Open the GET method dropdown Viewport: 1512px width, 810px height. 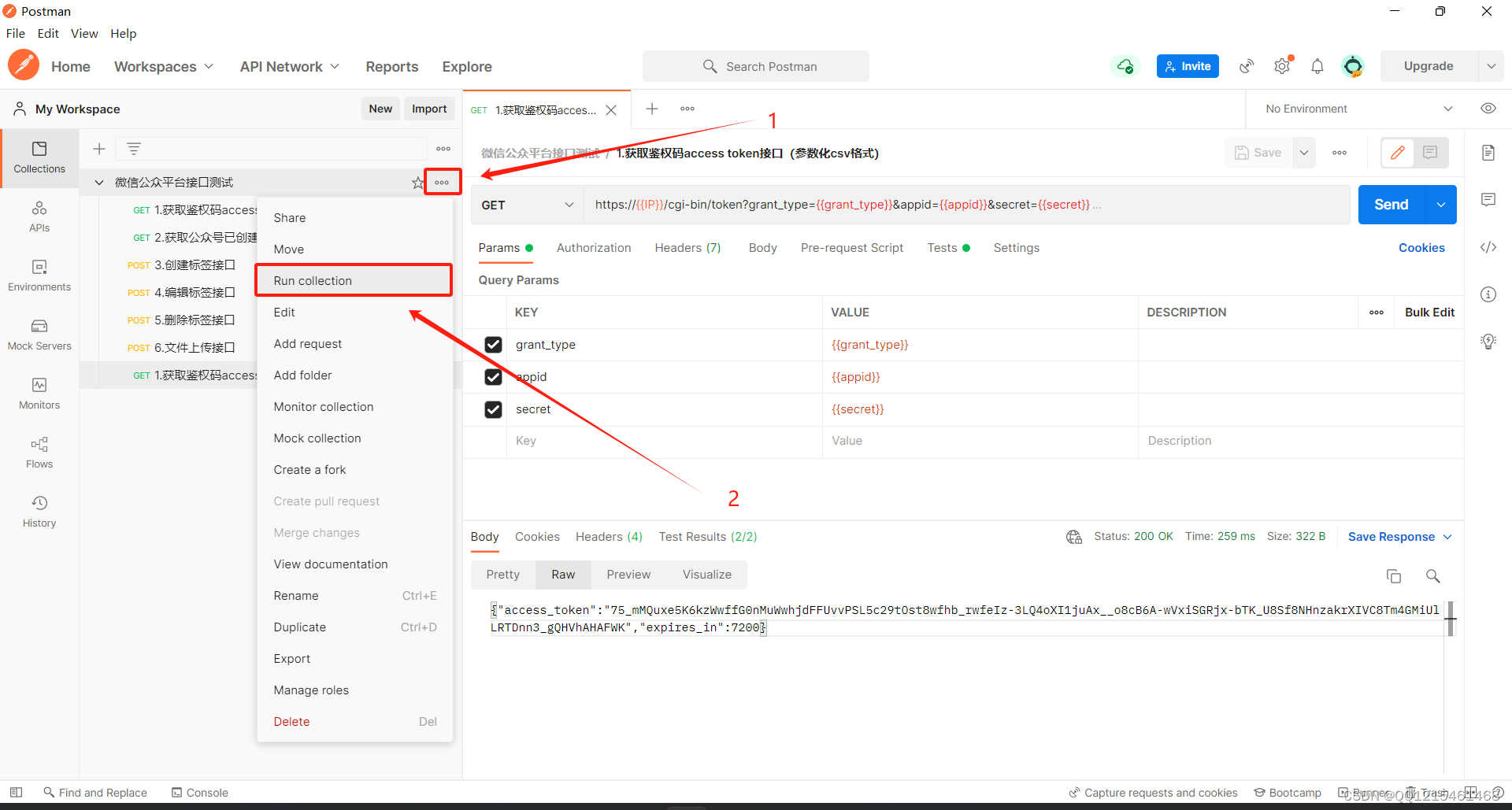[528, 205]
